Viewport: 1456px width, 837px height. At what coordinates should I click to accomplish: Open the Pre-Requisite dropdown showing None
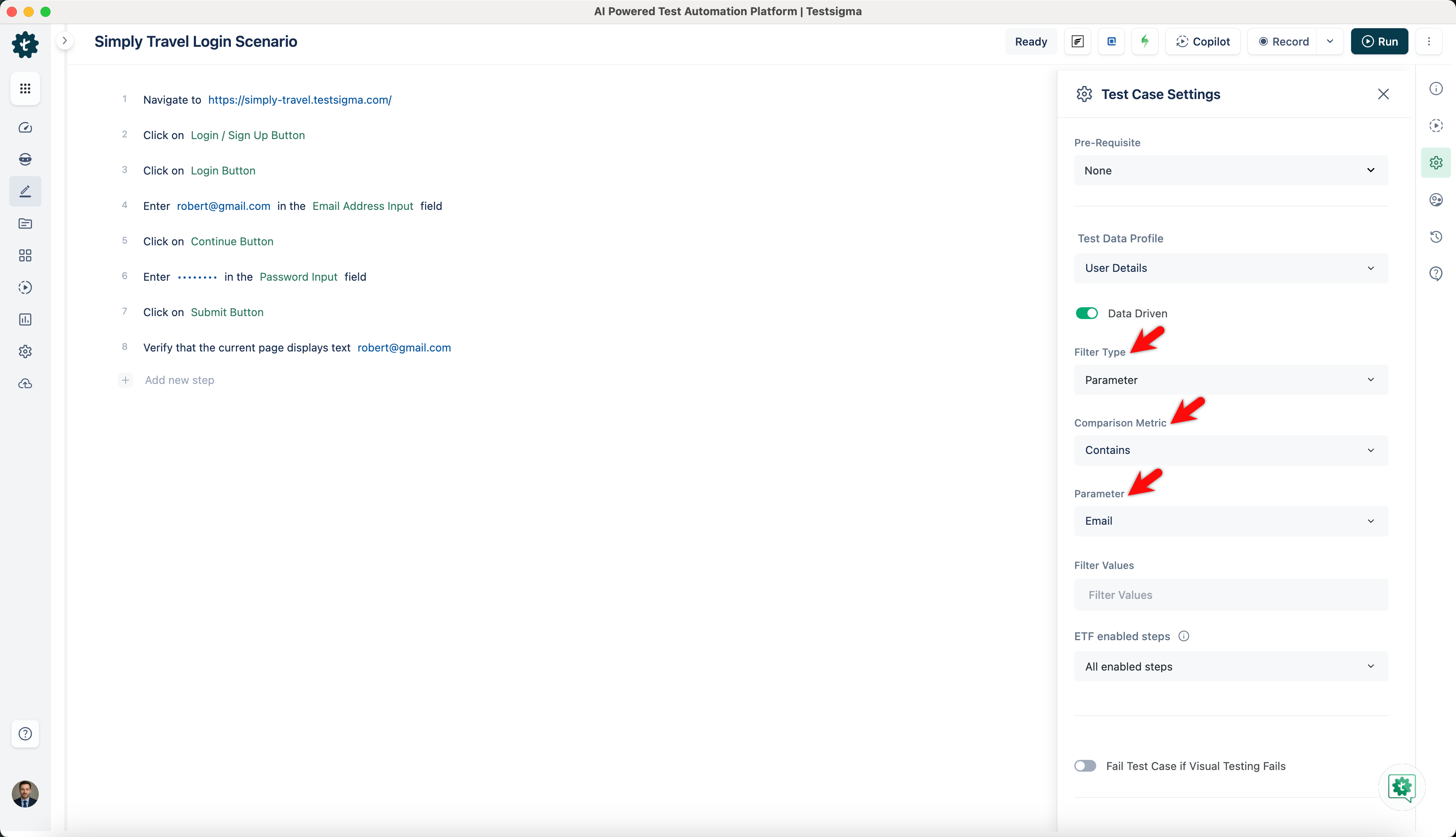click(x=1231, y=171)
